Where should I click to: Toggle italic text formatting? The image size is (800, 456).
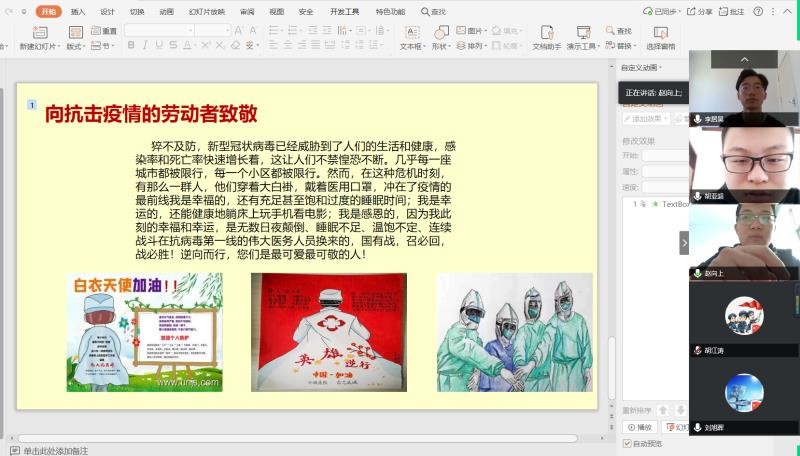tap(145, 46)
